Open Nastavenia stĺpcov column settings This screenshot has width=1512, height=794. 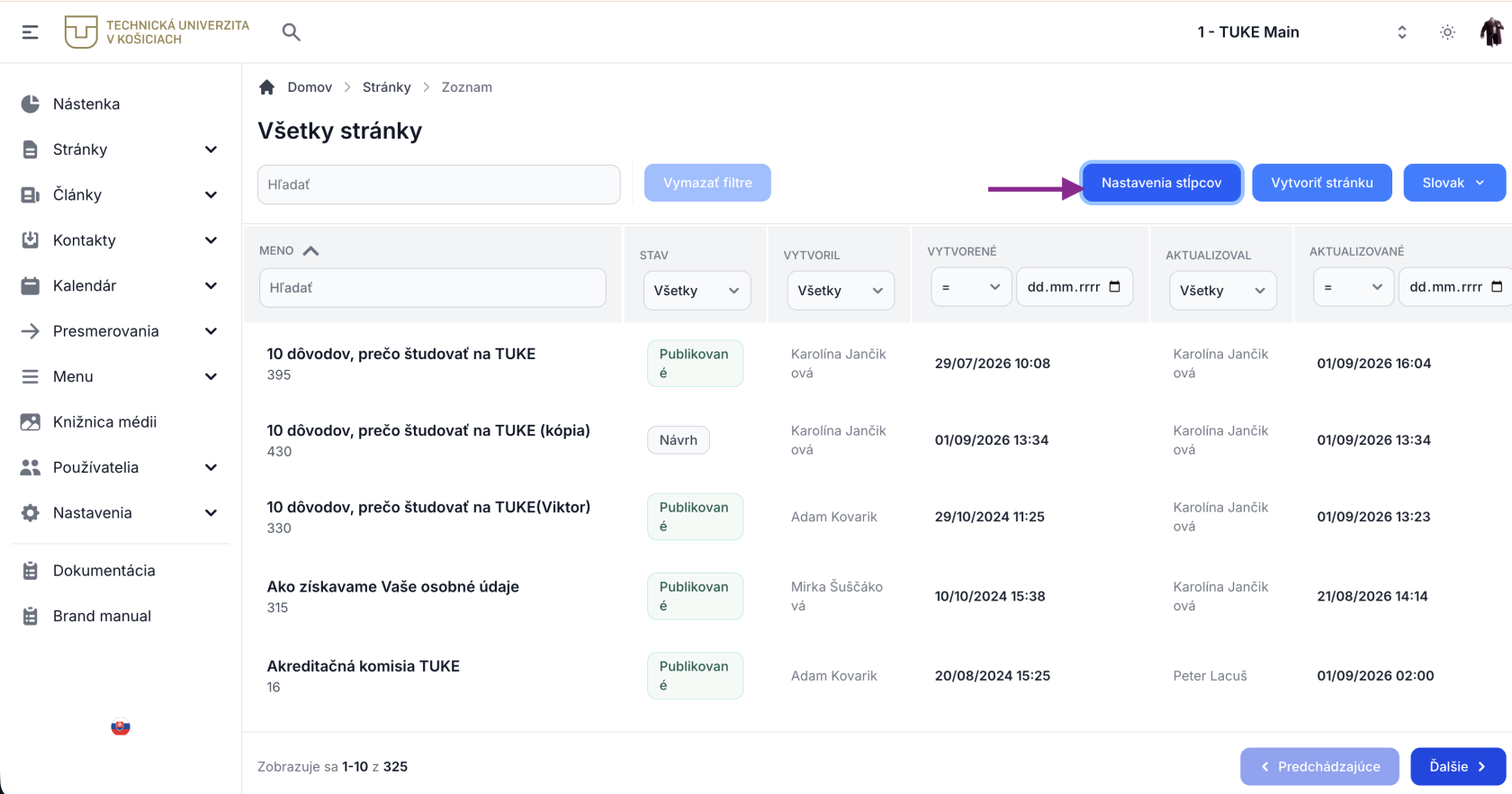coord(1161,183)
